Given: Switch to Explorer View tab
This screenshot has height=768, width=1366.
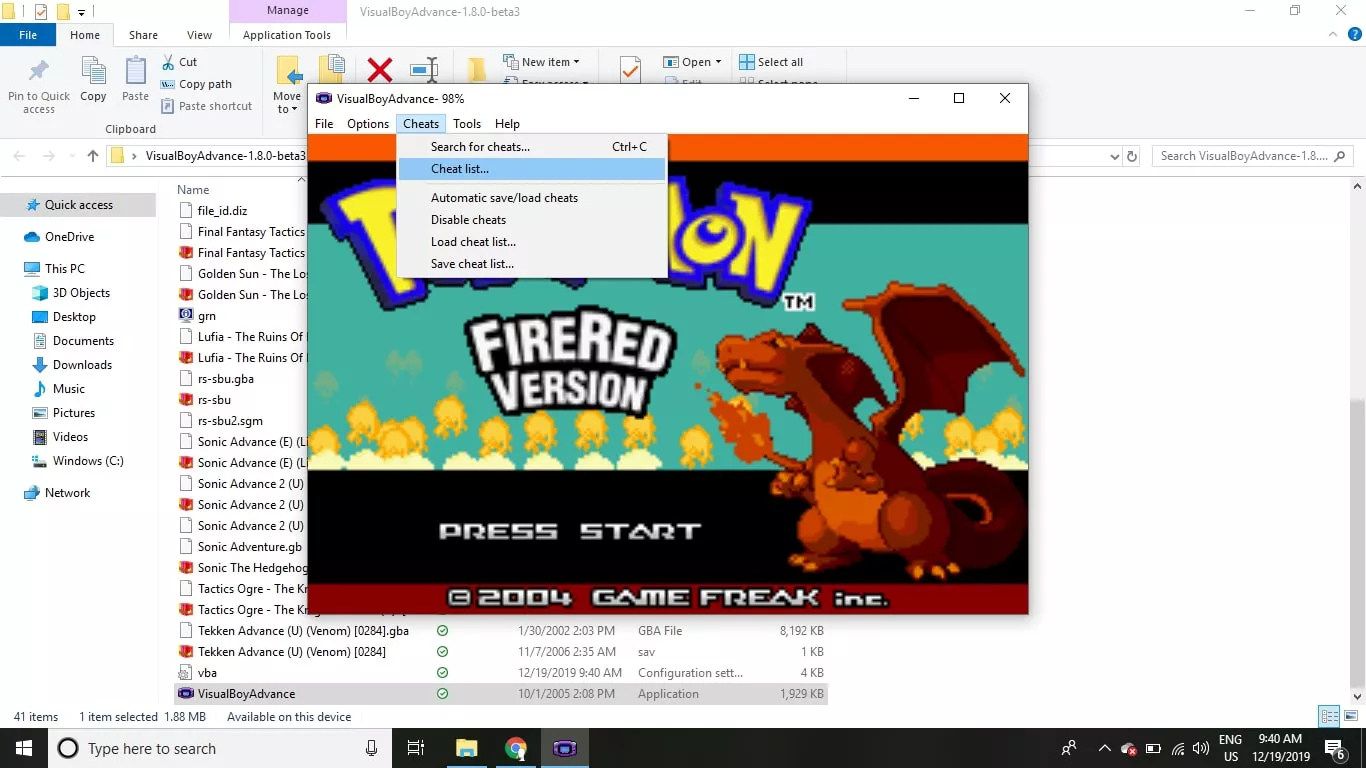Looking at the screenshot, I should tap(200, 35).
